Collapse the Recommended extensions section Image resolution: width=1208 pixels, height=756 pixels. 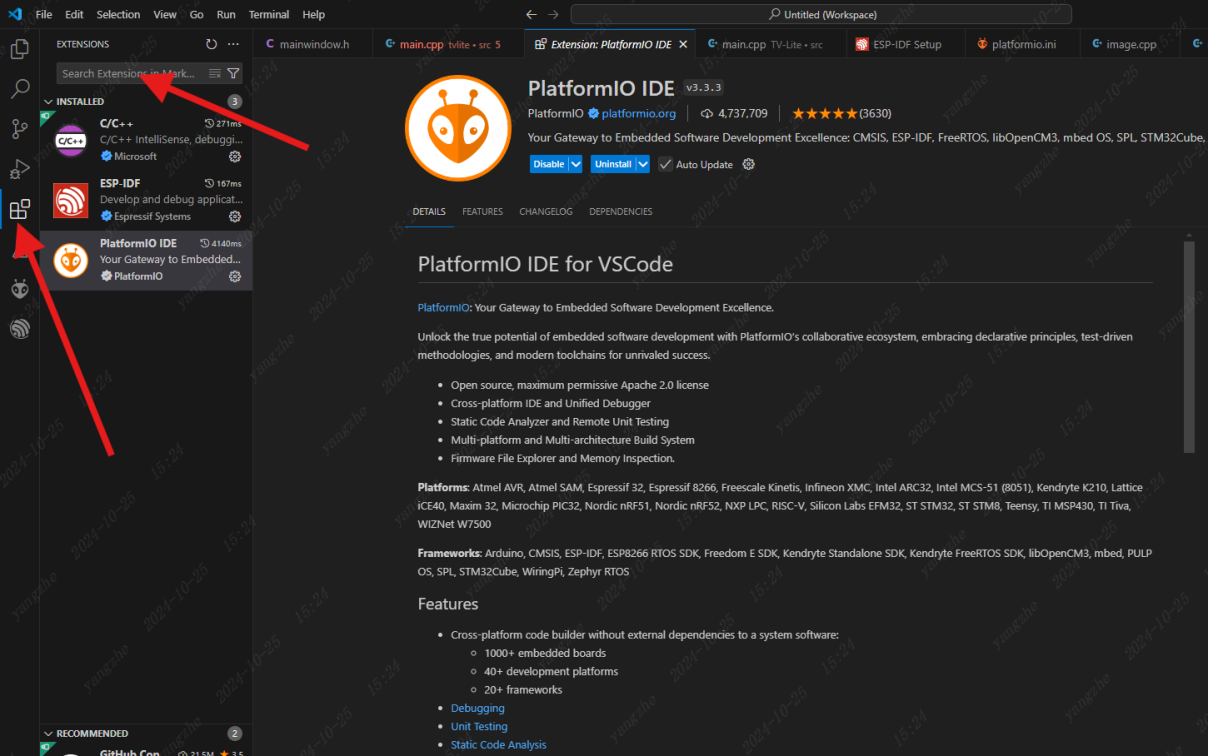tap(48, 733)
